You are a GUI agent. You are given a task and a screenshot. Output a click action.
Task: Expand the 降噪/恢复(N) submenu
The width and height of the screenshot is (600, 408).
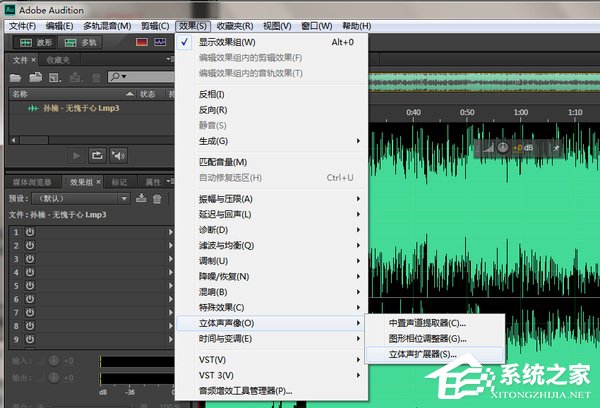[x=271, y=276]
